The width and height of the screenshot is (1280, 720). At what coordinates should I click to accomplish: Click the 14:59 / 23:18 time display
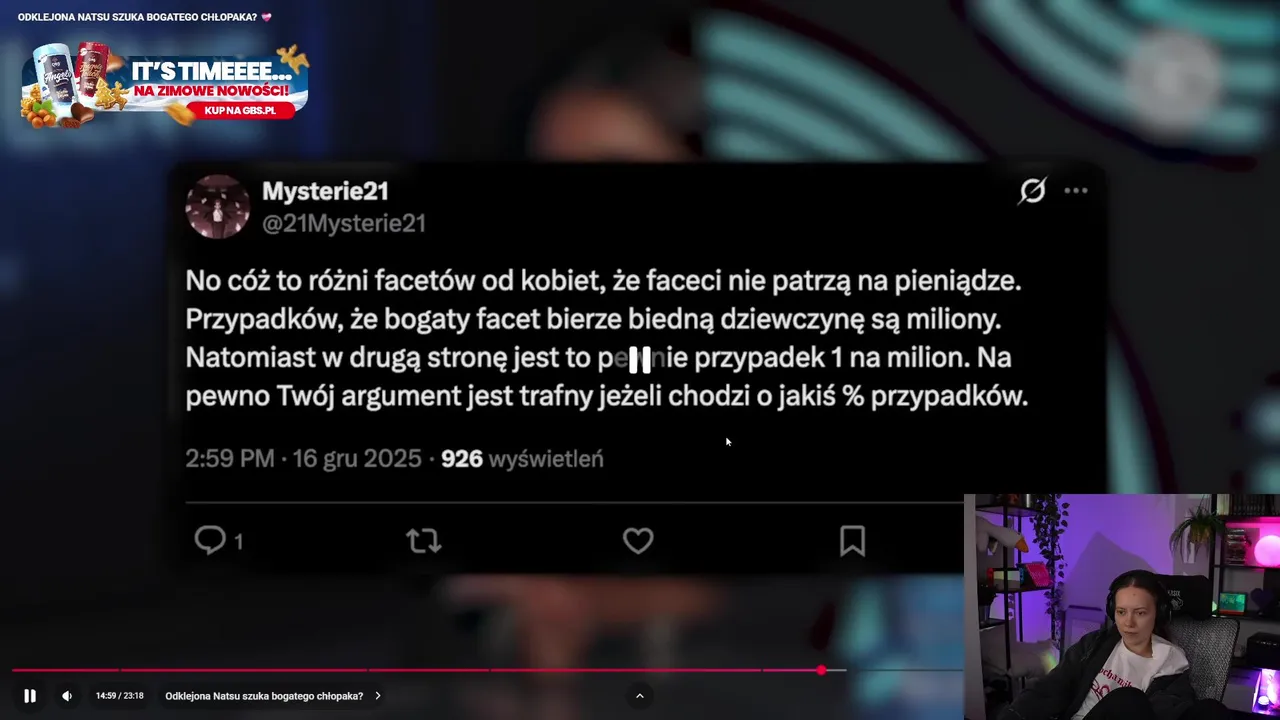[119, 696]
